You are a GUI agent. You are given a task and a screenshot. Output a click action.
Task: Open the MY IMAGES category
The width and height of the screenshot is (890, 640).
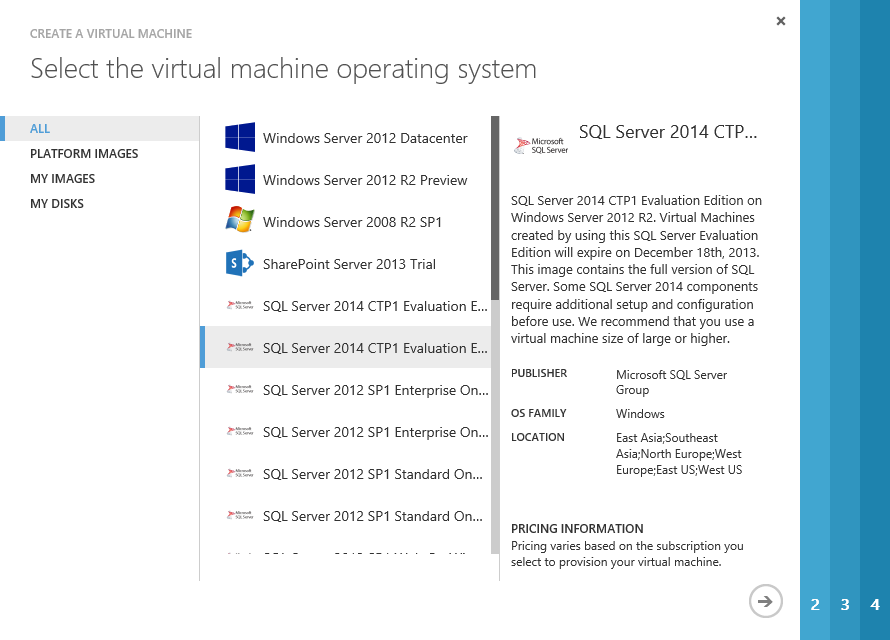click(62, 179)
